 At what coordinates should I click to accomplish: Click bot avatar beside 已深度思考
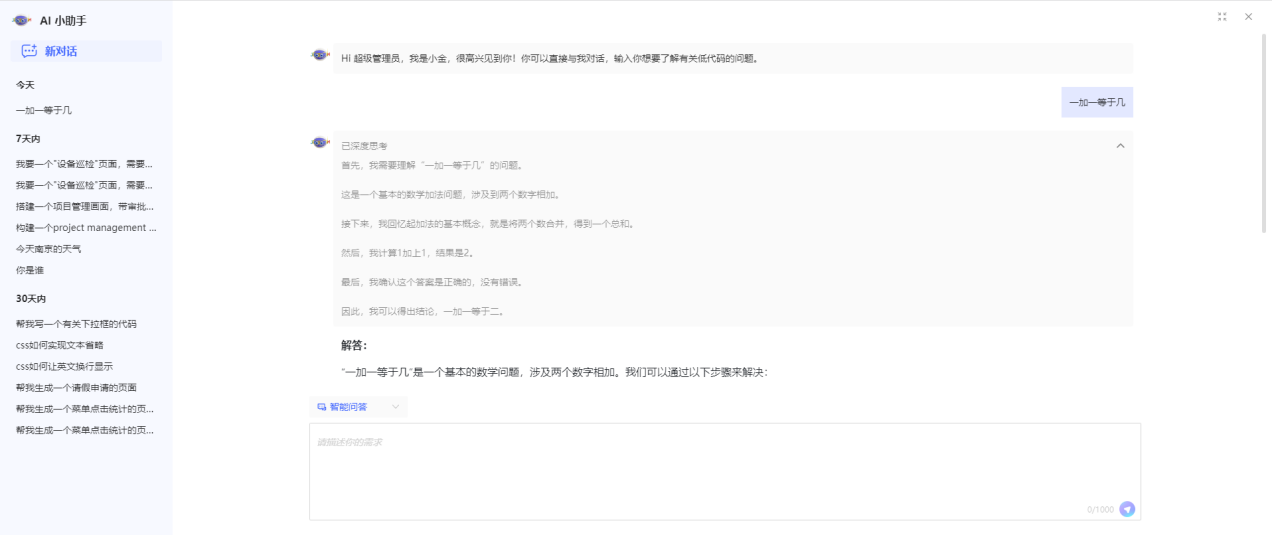tap(320, 142)
